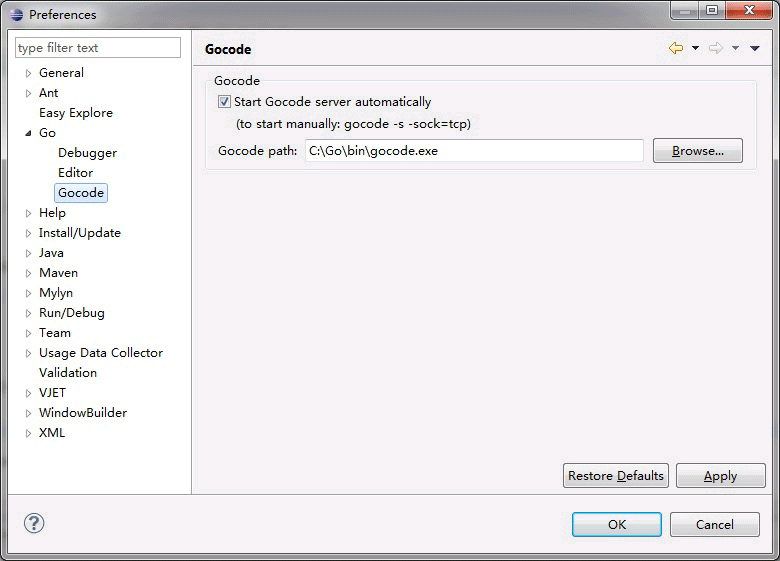Select Easy Explore preferences page
This screenshot has width=780, height=561.
(x=76, y=113)
